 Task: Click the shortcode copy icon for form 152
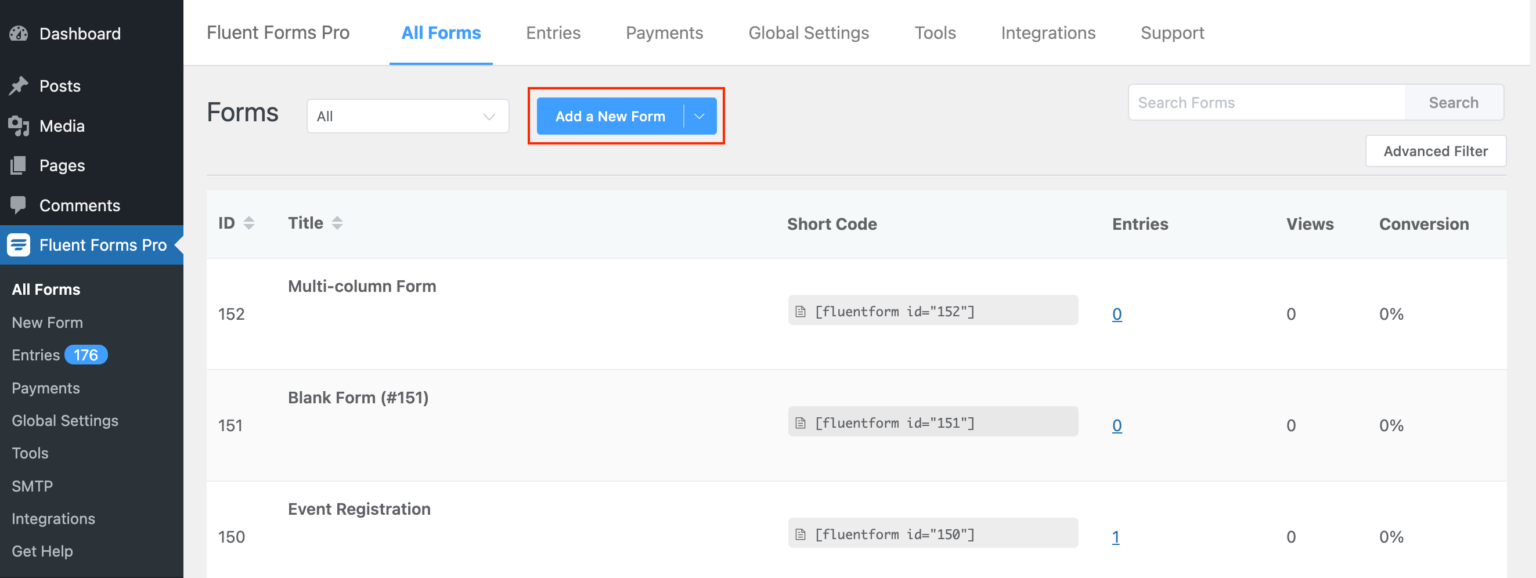(x=800, y=312)
